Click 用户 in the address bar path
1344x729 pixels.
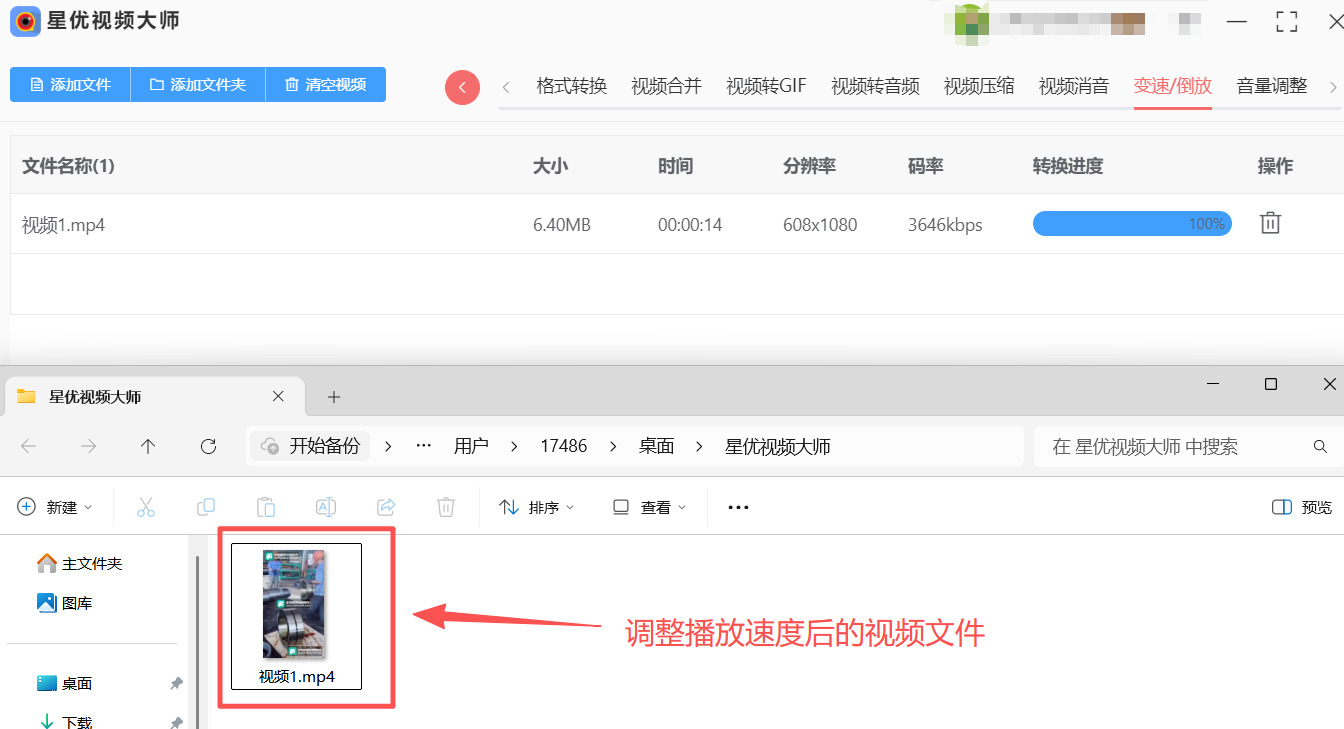pyautogui.click(x=471, y=447)
